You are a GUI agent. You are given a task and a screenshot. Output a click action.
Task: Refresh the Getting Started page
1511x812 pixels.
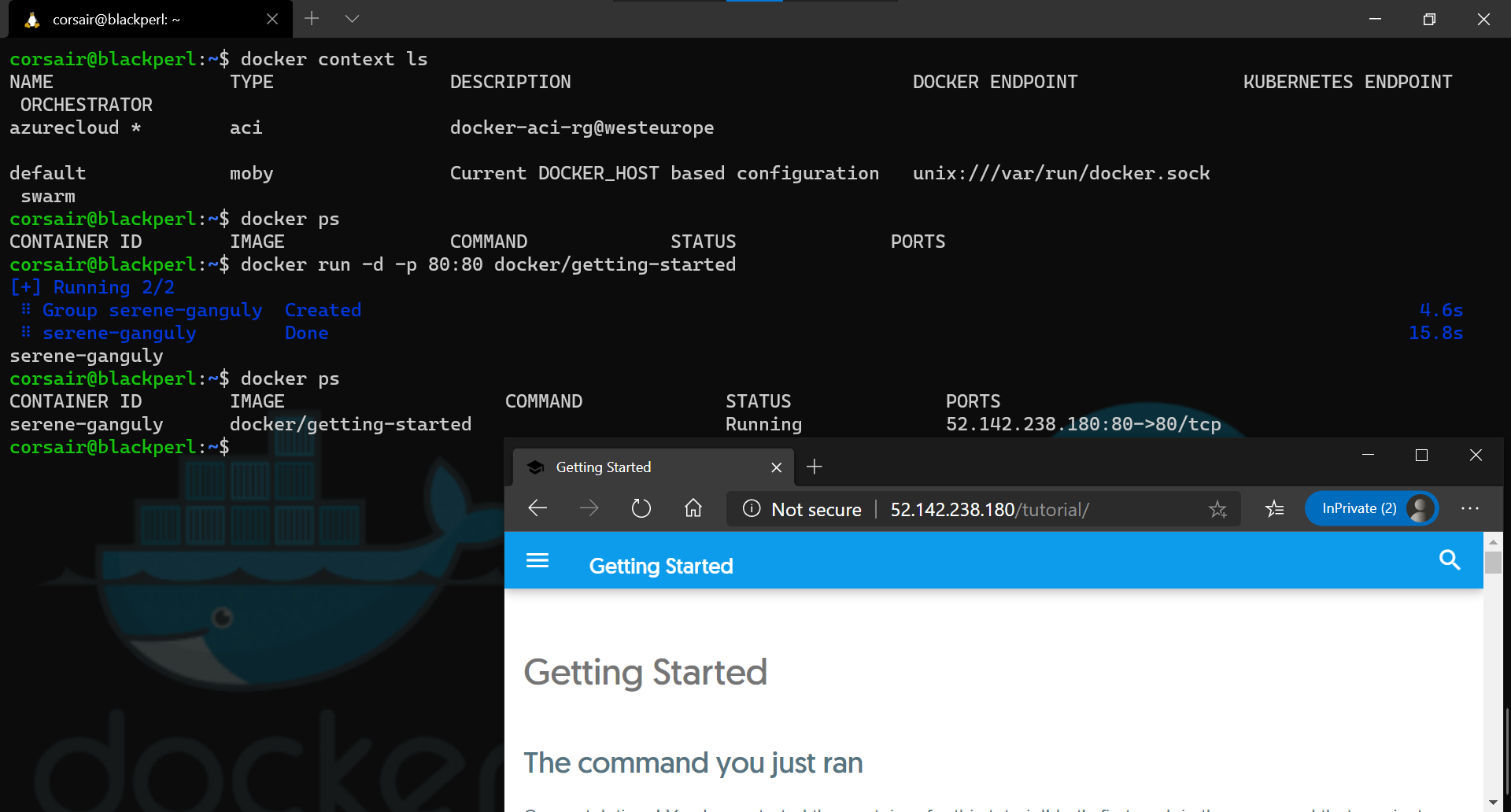coord(641,509)
